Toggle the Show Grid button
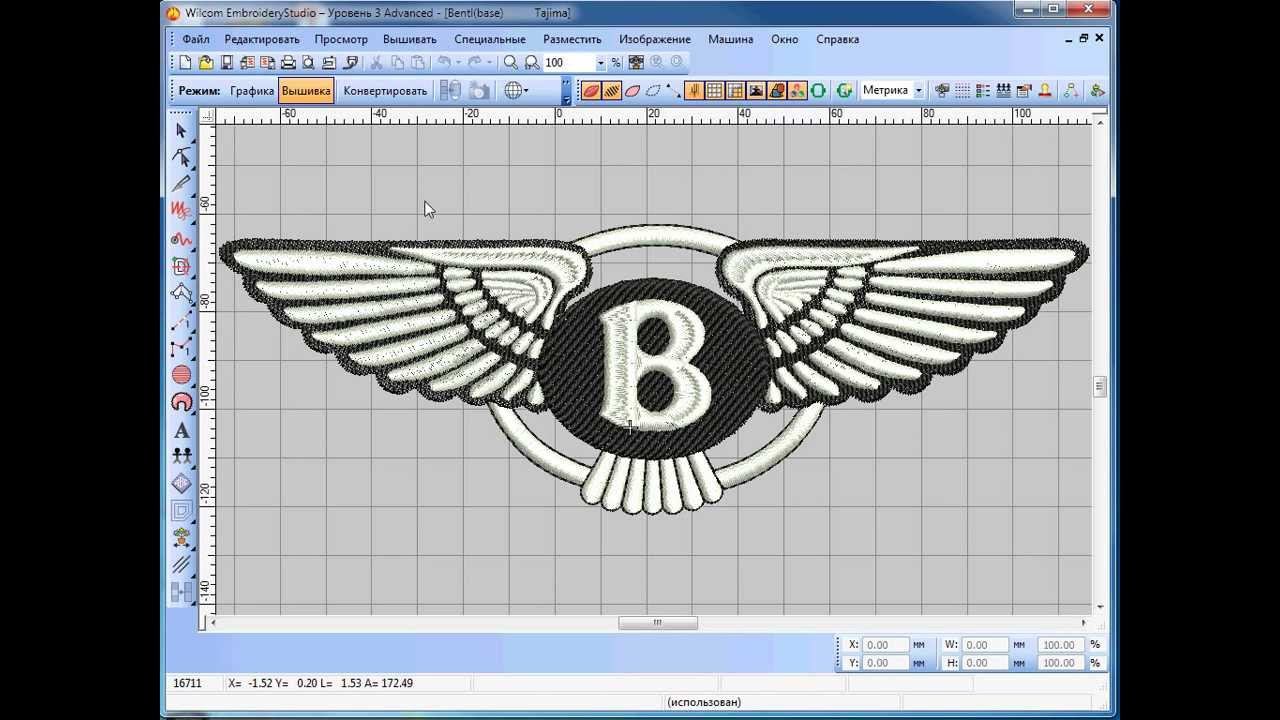The image size is (1280, 720). (x=715, y=90)
